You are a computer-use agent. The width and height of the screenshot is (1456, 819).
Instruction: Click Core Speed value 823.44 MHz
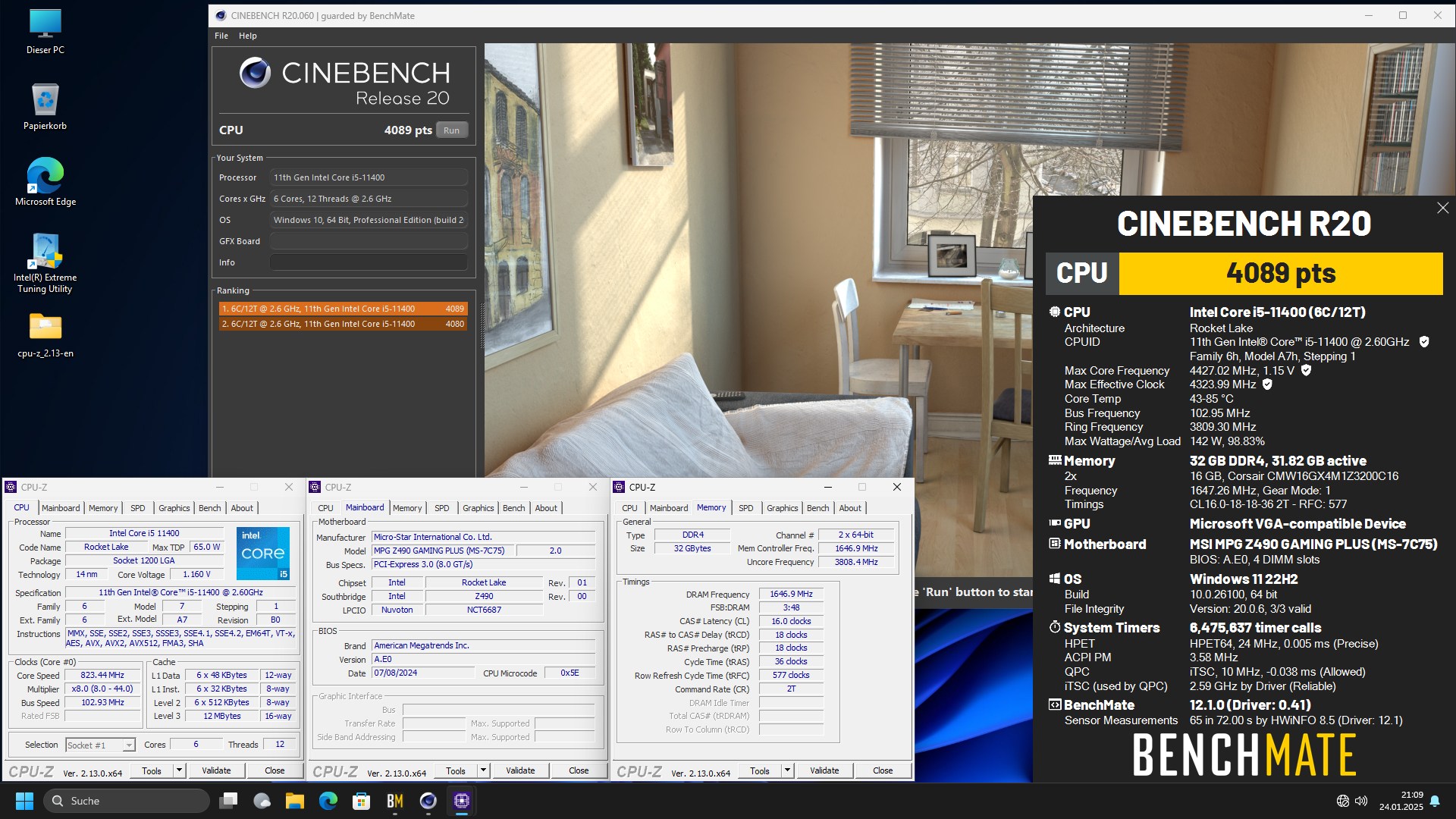click(x=102, y=675)
